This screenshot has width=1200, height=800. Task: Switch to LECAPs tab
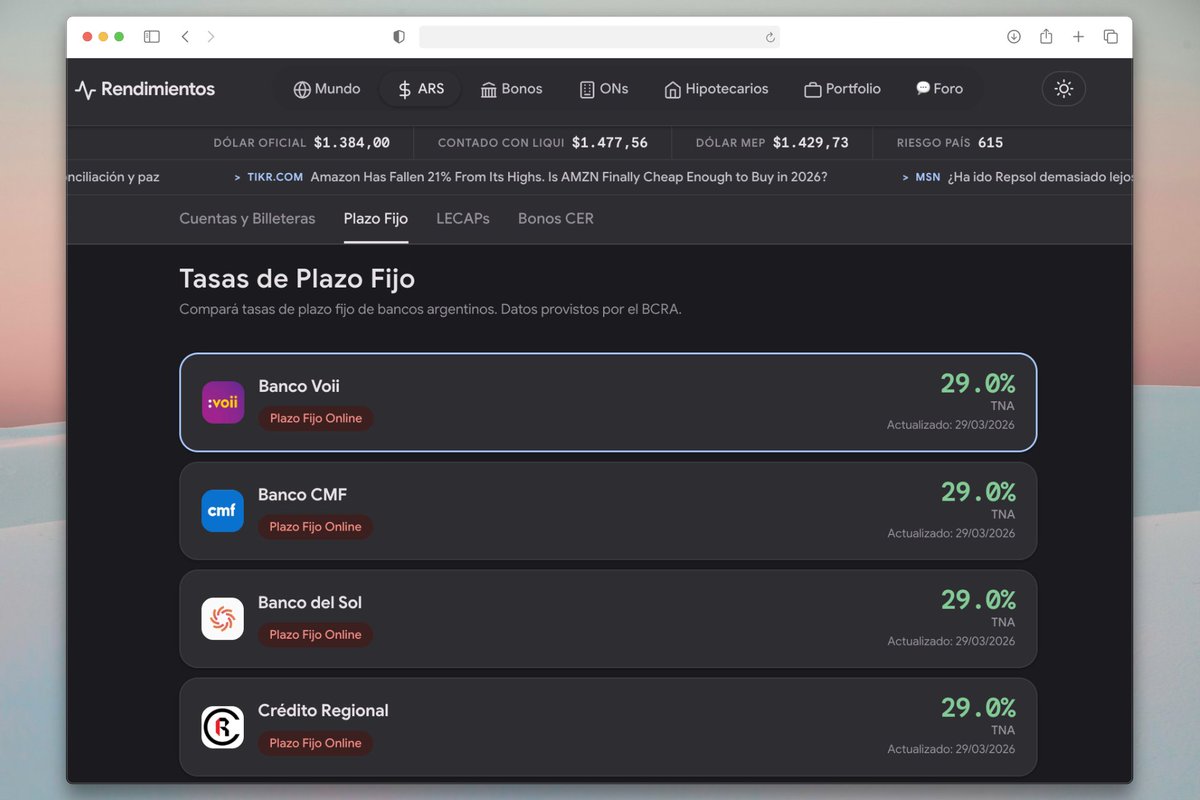463,218
